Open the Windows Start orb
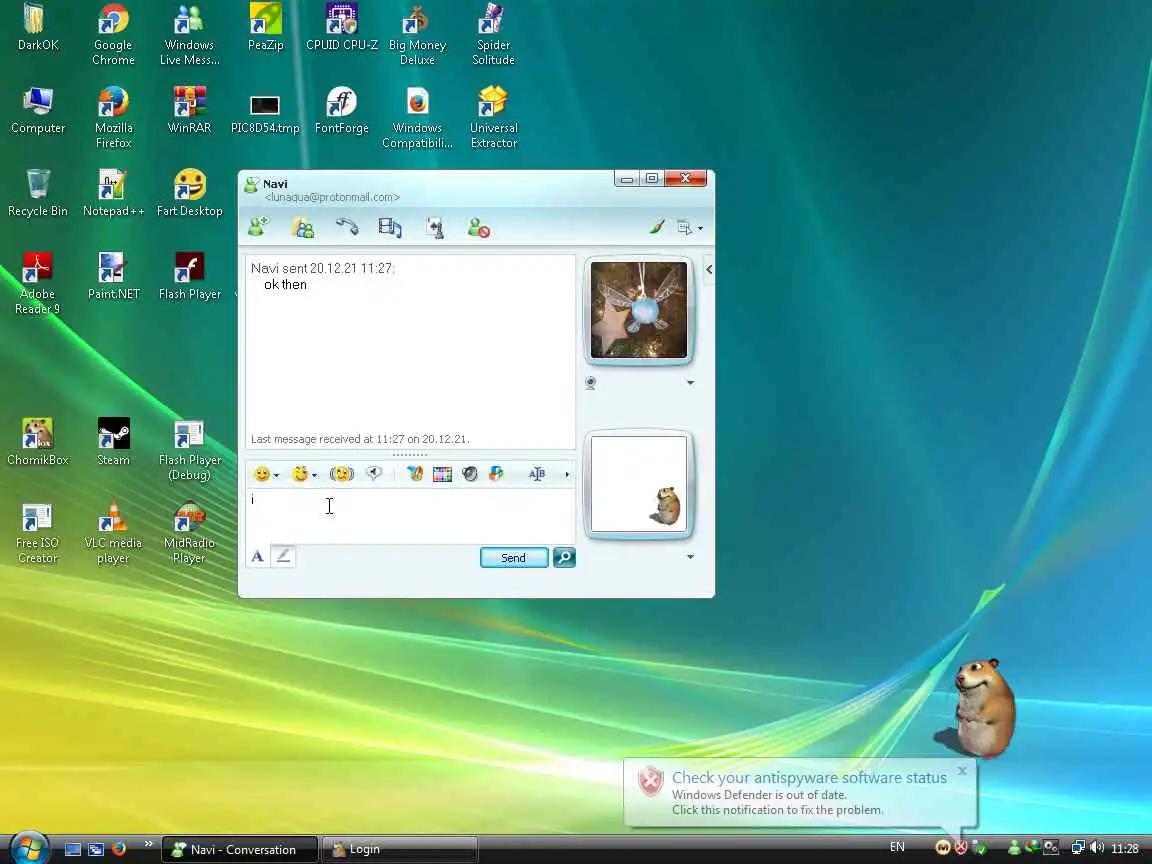 pyautogui.click(x=29, y=848)
